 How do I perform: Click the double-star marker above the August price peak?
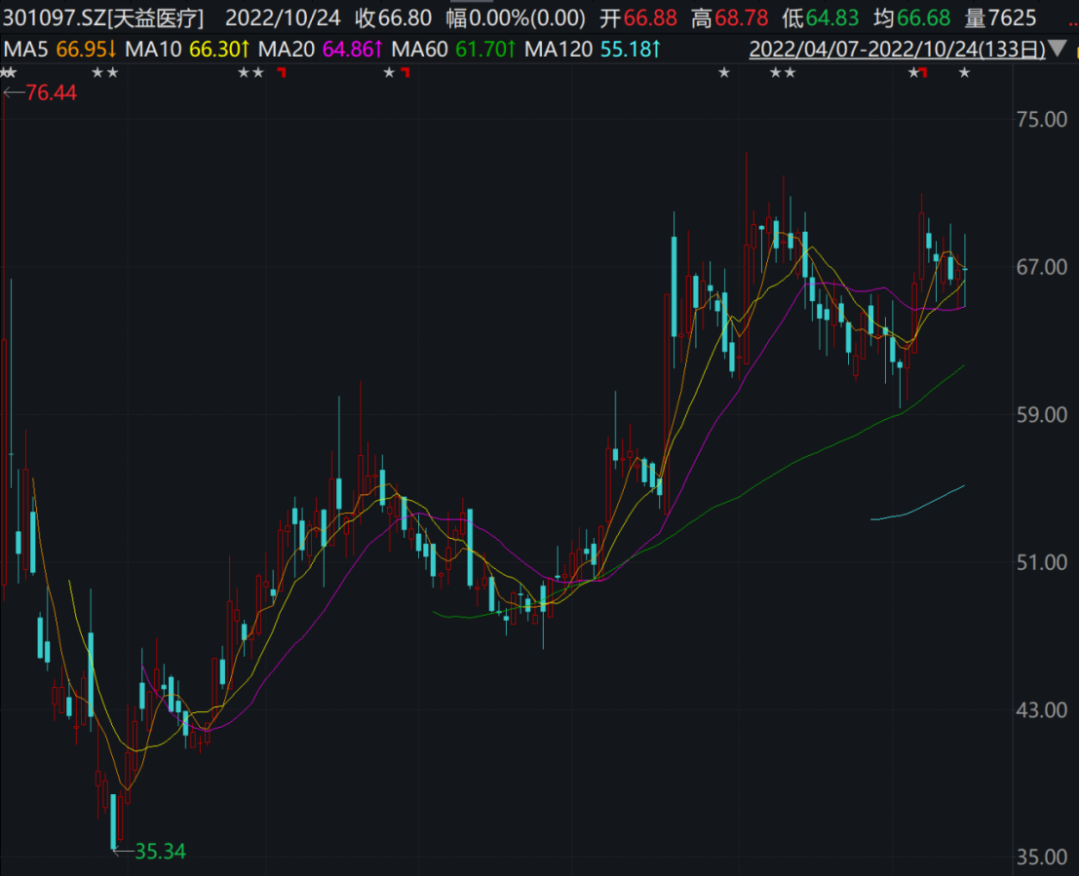coord(782,73)
